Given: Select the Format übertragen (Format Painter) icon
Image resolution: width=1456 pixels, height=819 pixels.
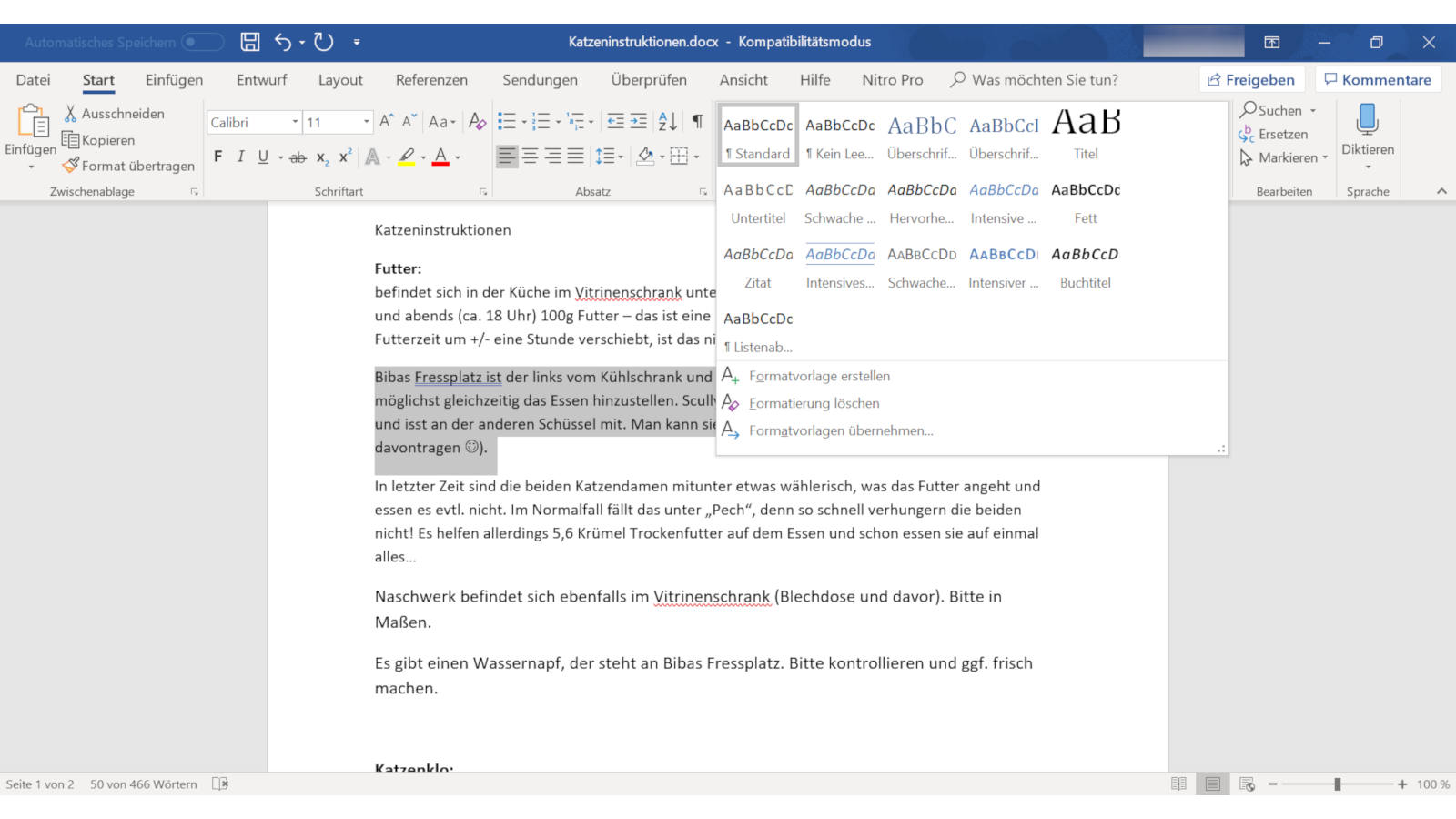Looking at the screenshot, I should 69,166.
